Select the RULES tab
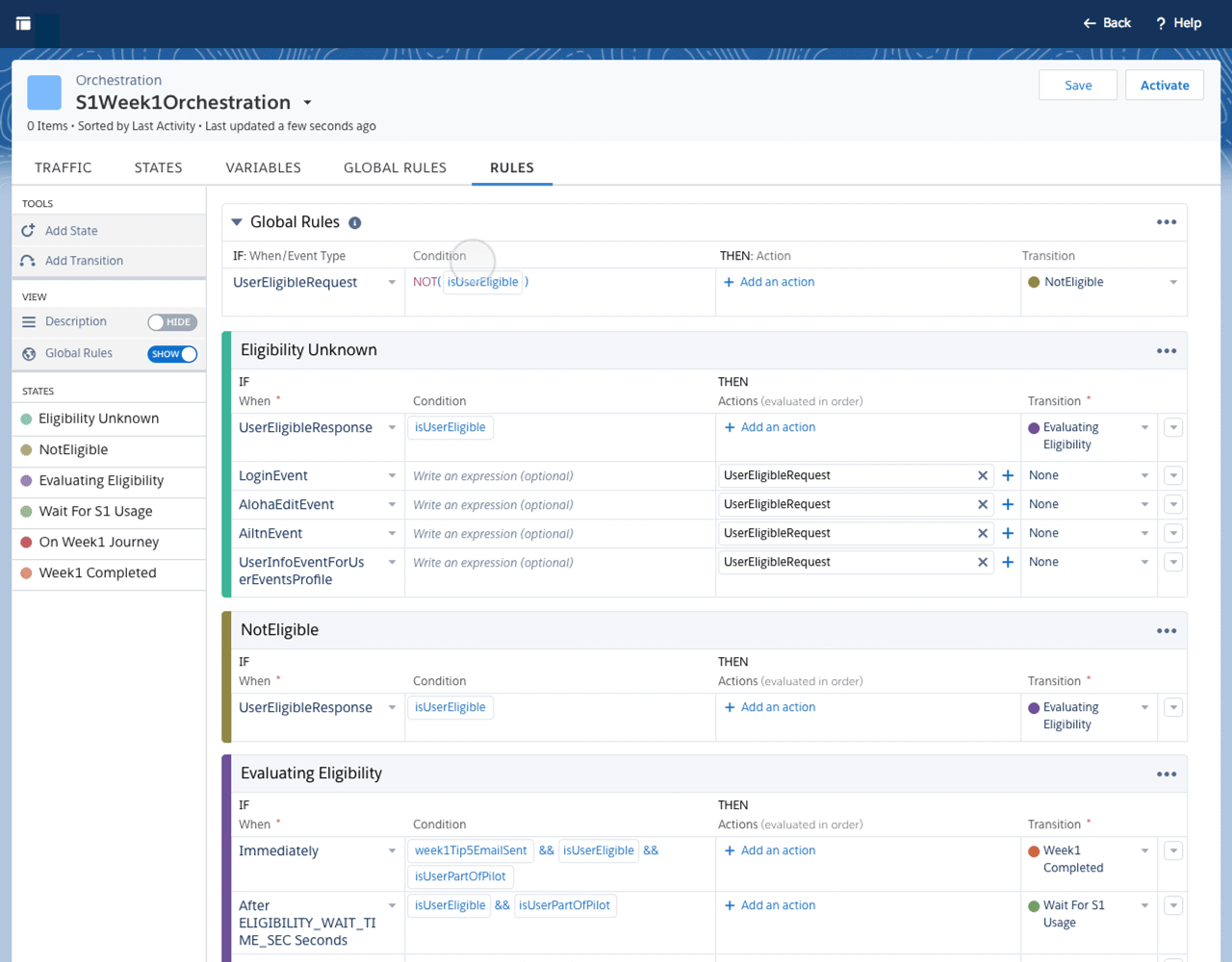Image resolution: width=1232 pixels, height=962 pixels. tap(512, 167)
